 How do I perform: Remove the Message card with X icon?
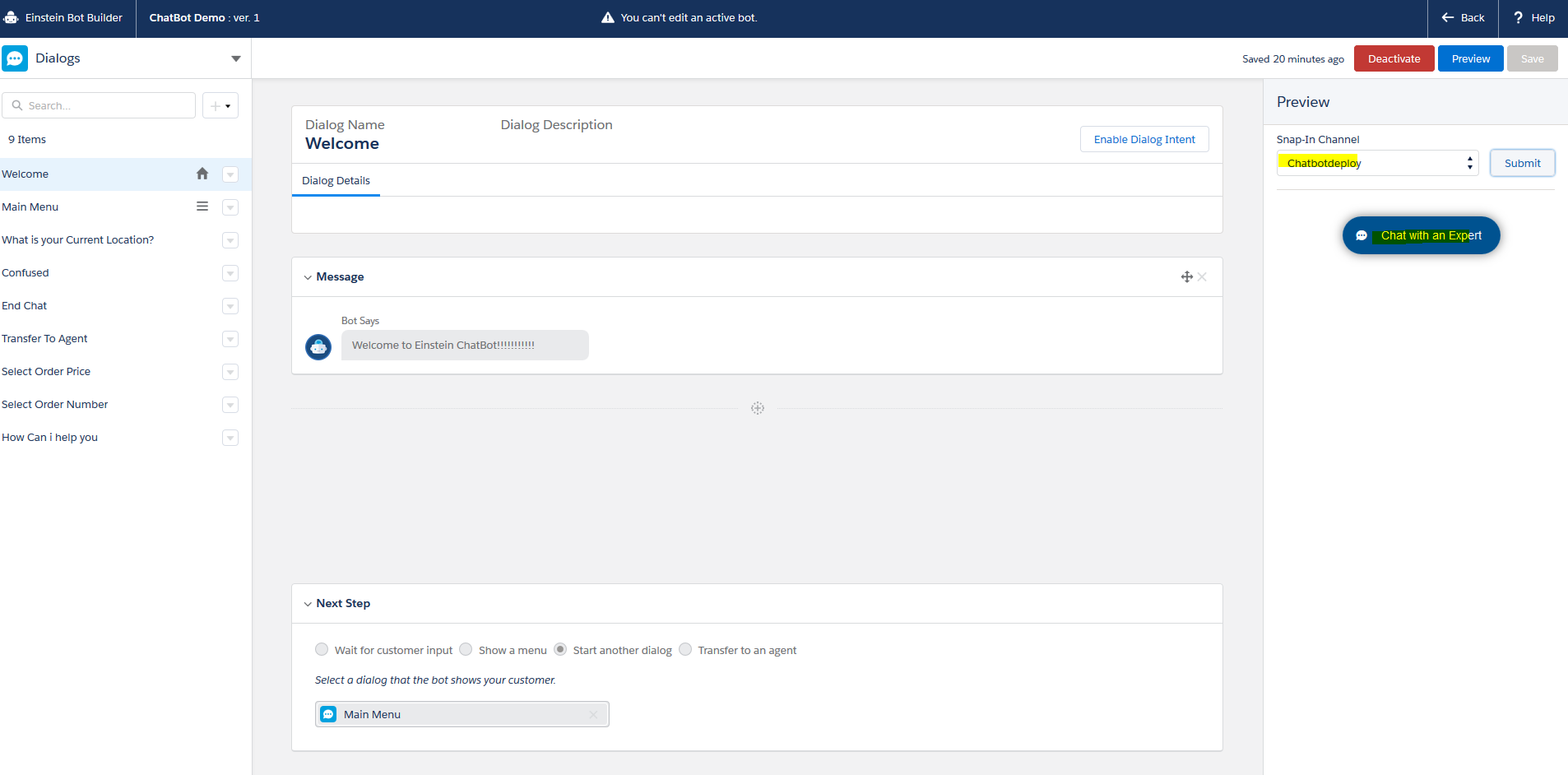(x=1203, y=277)
